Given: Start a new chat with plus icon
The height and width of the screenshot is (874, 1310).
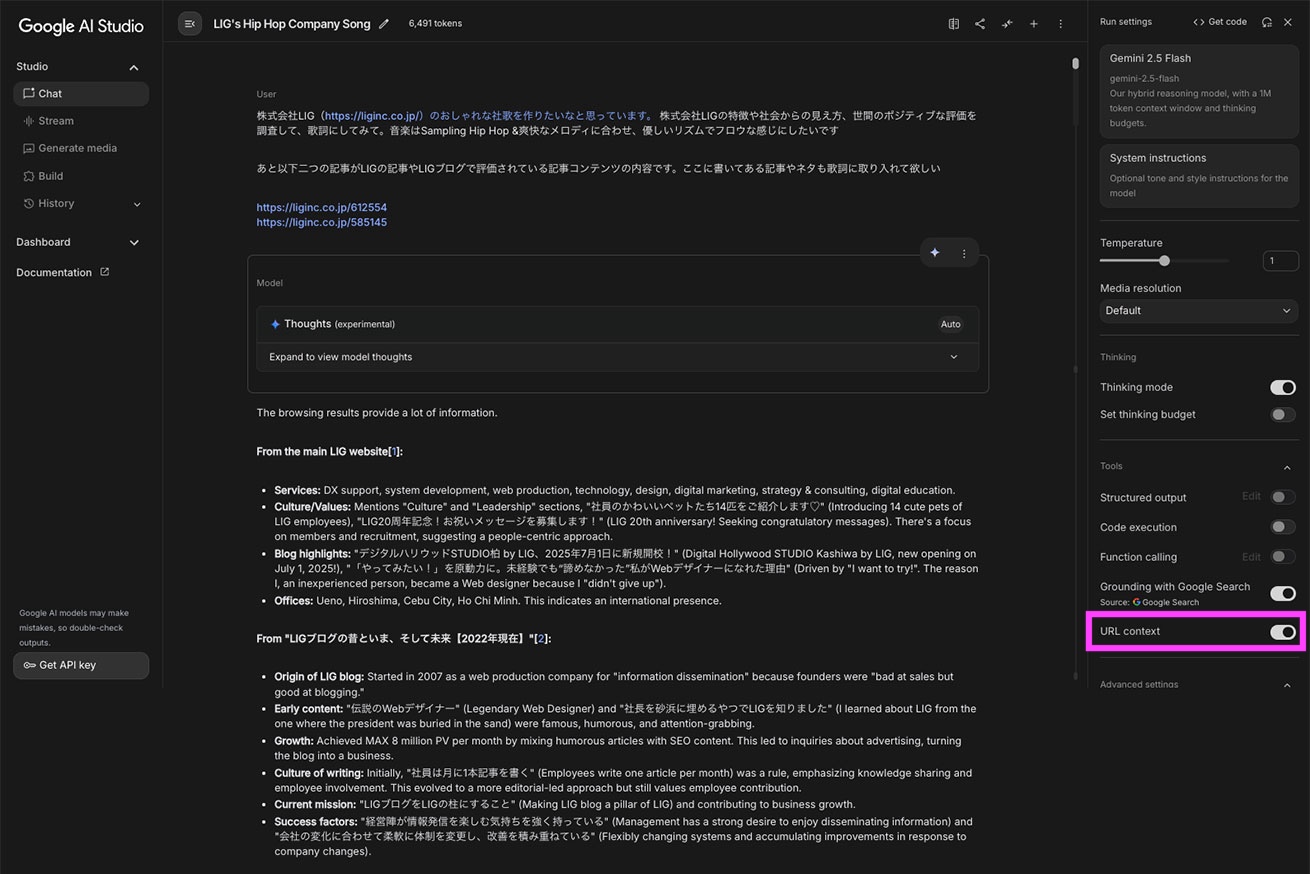Looking at the screenshot, I should [1034, 24].
